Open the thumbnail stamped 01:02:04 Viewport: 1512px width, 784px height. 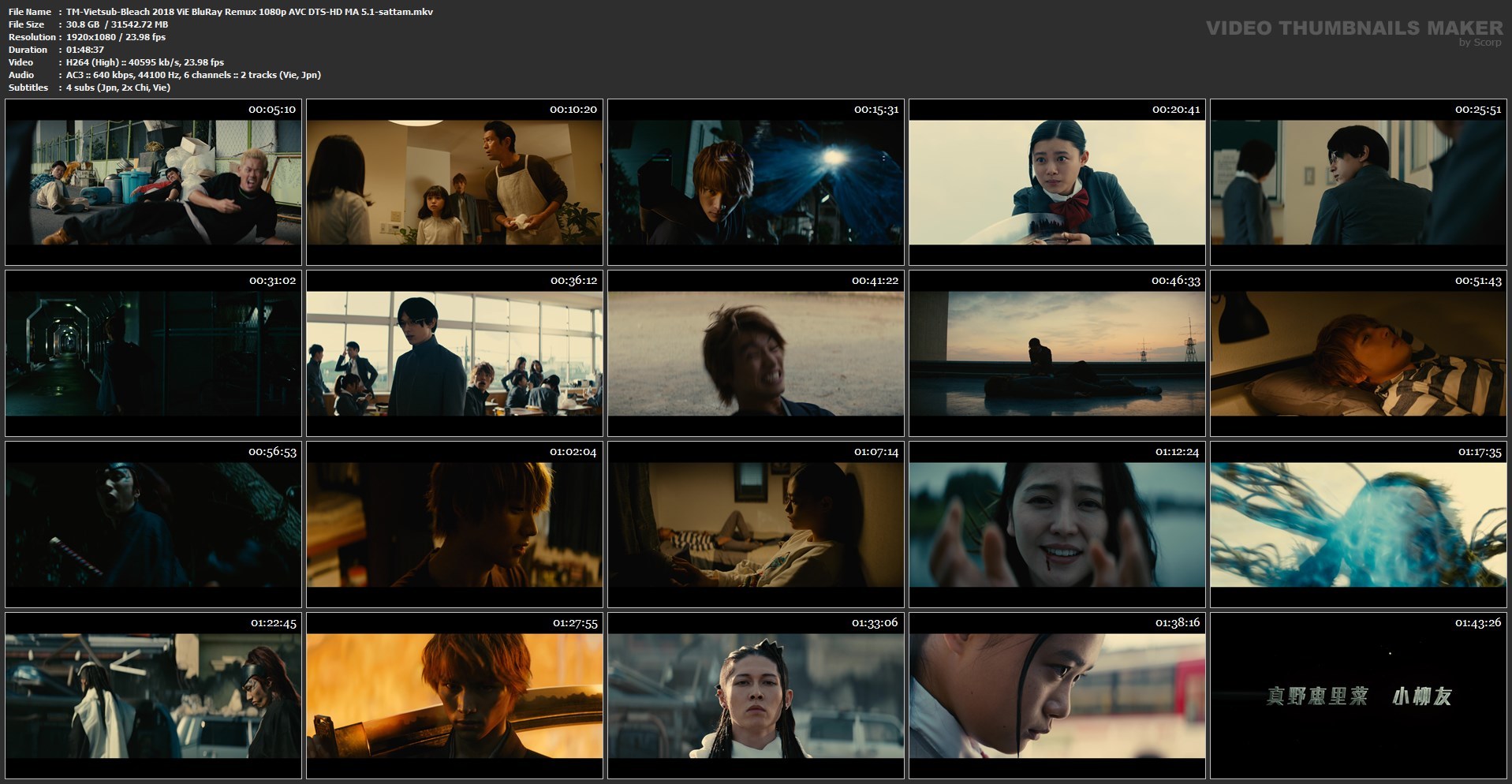[454, 525]
